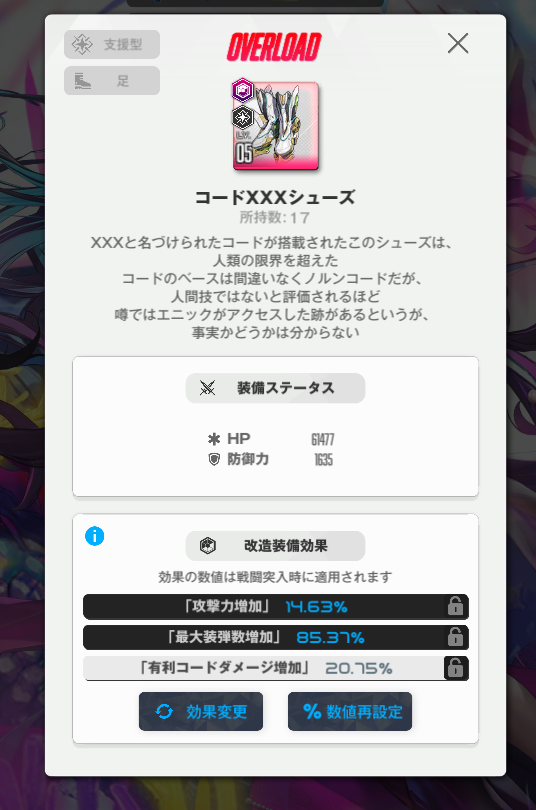Click the cube icon beside 改造装備効果

(208, 546)
